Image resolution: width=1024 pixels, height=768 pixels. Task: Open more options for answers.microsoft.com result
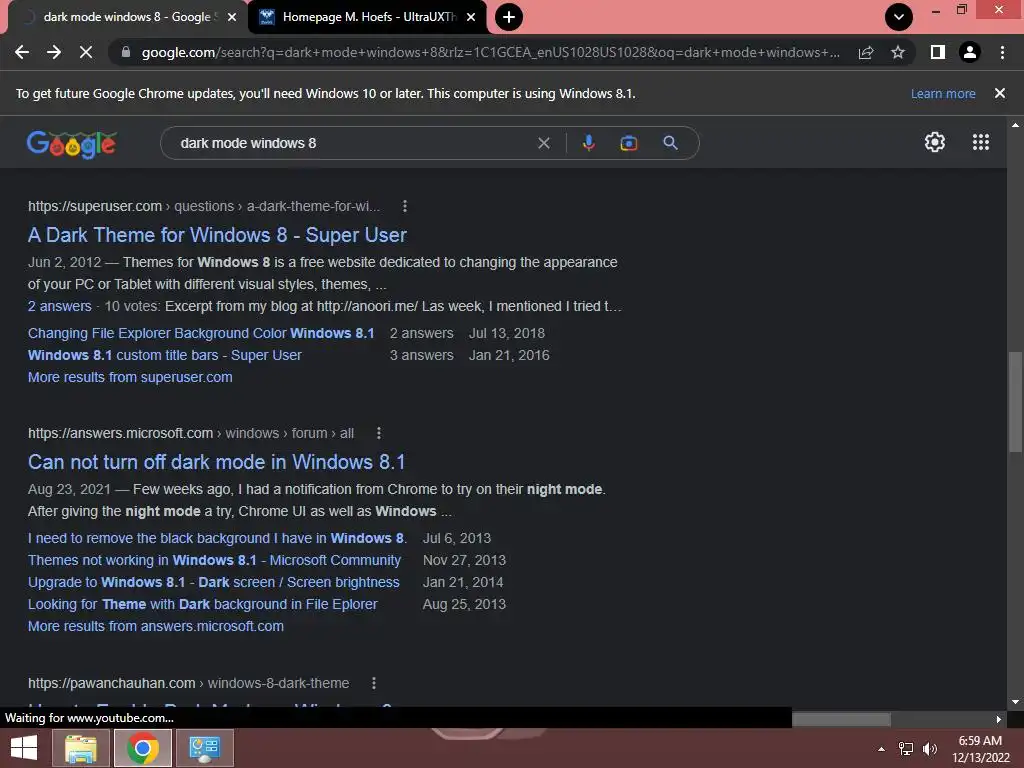tap(379, 433)
